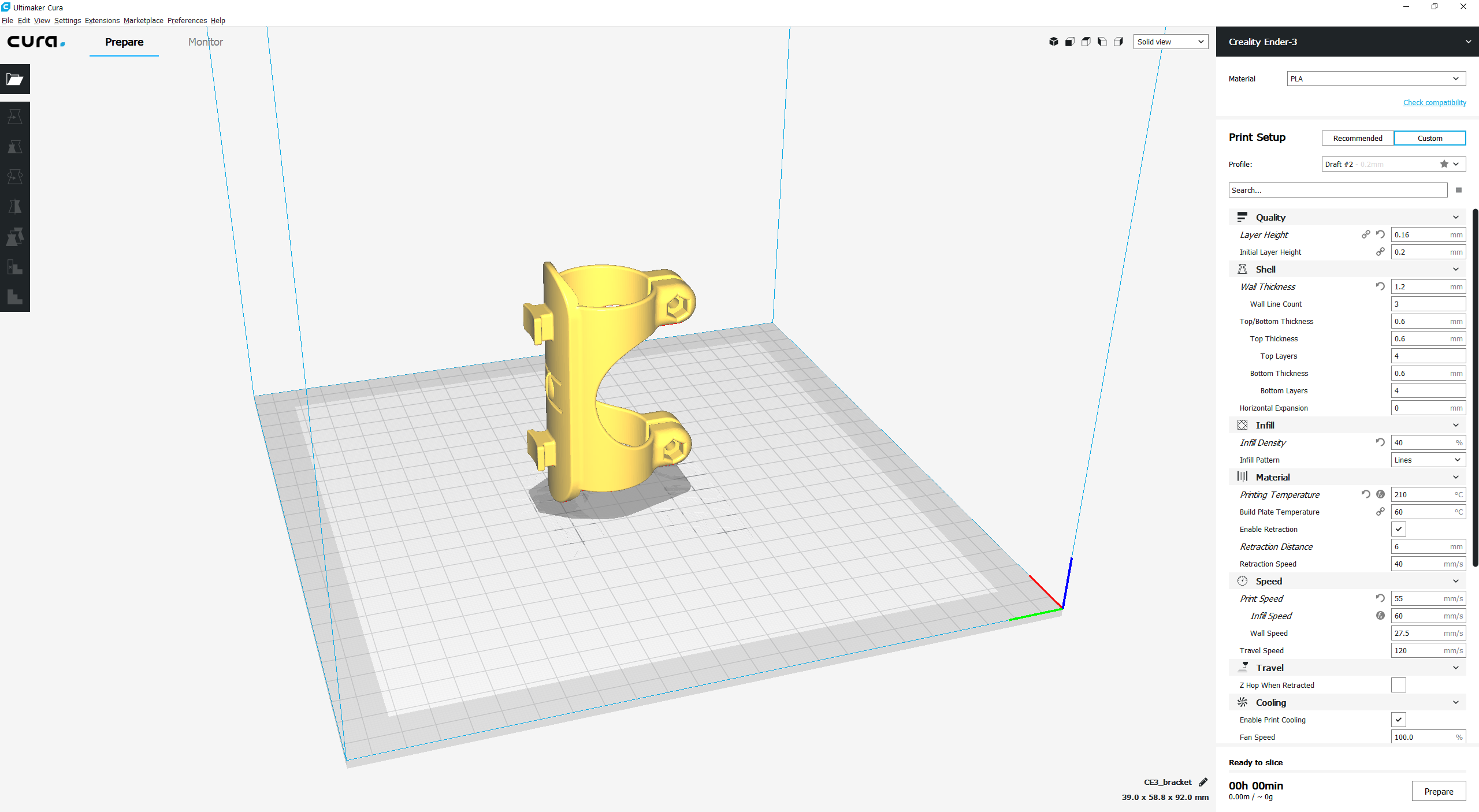This screenshot has width=1479, height=812.
Task: Click the Infill Density value field
Action: (1428, 442)
